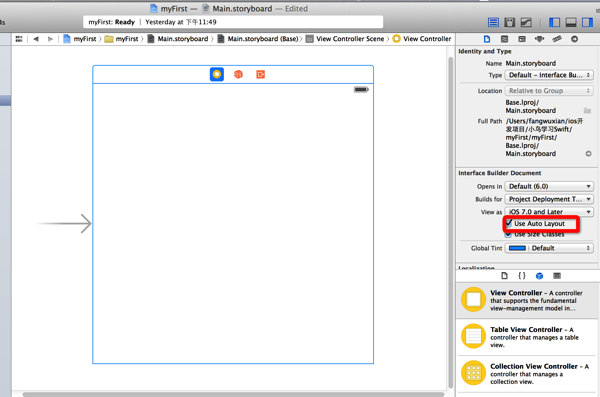This screenshot has height=397, width=600.
Task: Click the Main.storyboard breadcrumb
Action: (x=178, y=39)
